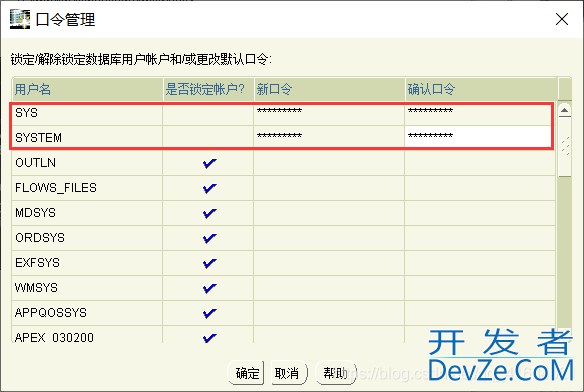Image resolution: width=584 pixels, height=392 pixels.
Task: Toggle lock checkmark for APPQOSSYS account
Action: (x=209, y=313)
